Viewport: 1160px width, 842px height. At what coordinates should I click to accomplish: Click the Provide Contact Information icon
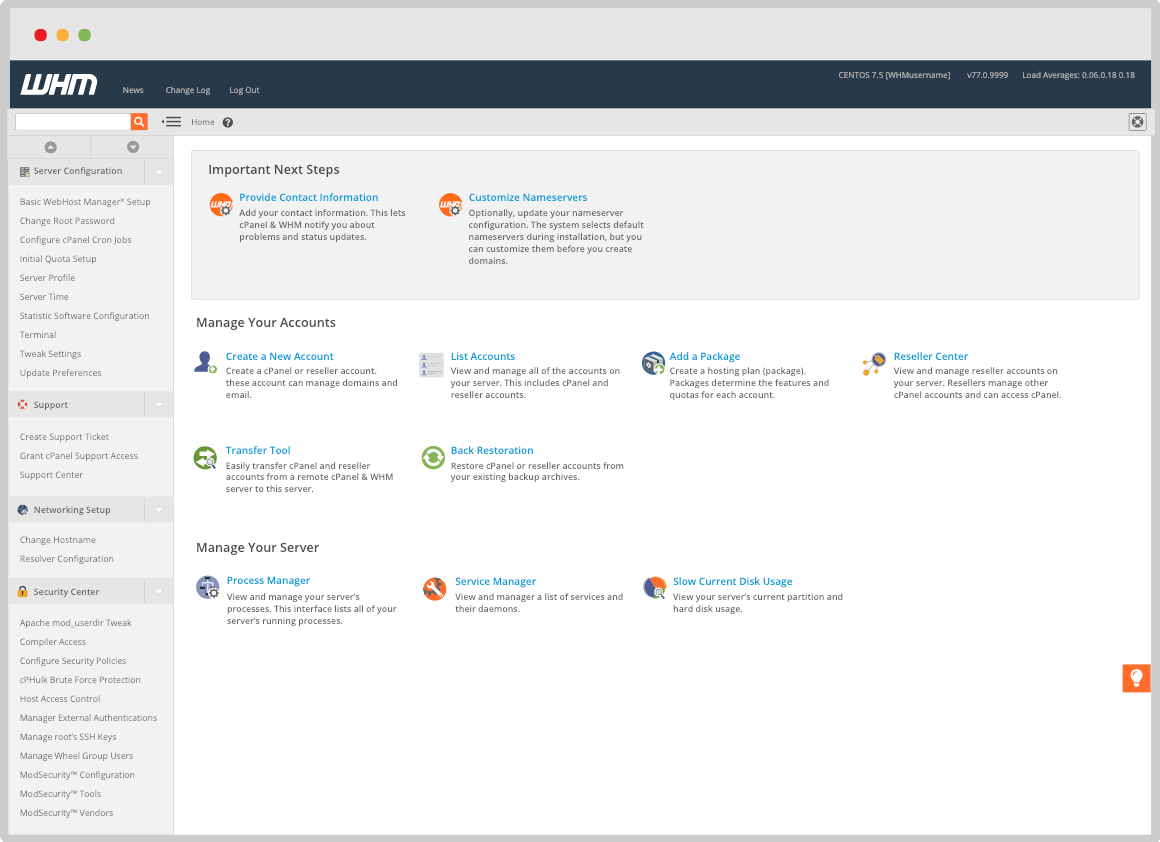(x=221, y=205)
